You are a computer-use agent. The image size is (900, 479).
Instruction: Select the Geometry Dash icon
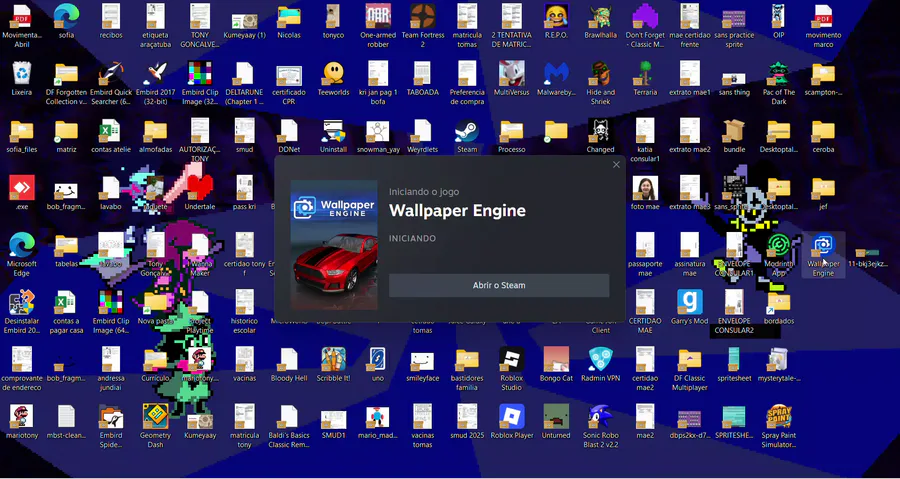(155, 427)
